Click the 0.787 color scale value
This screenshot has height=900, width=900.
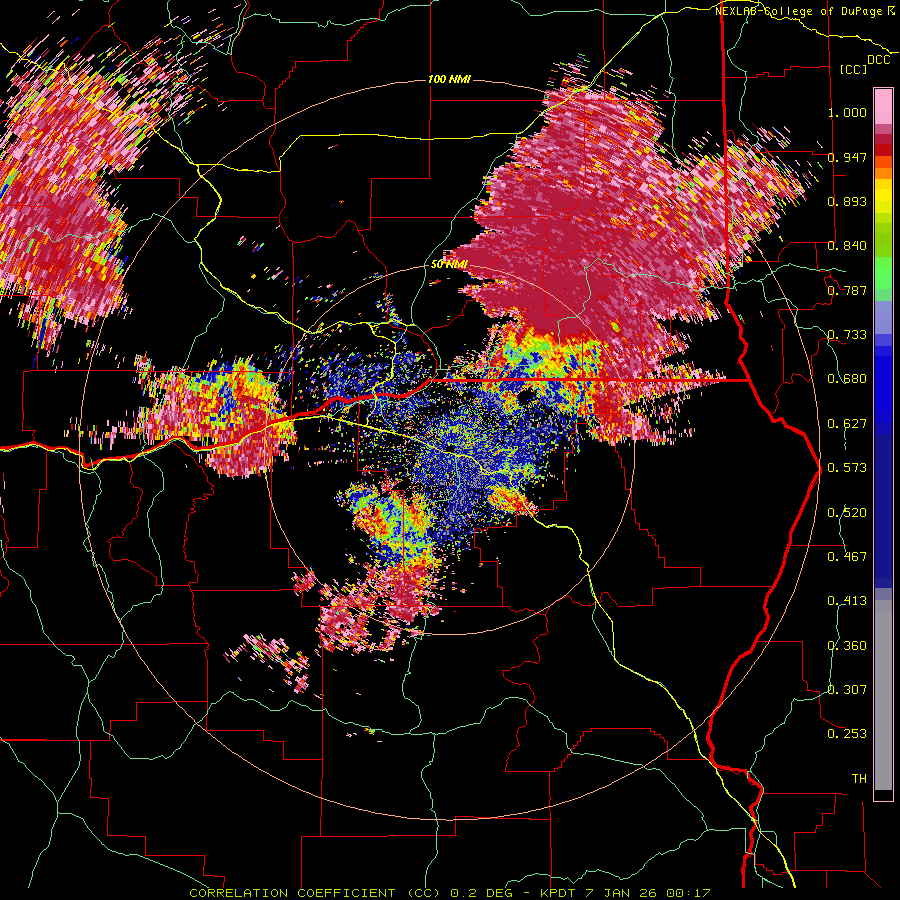click(x=847, y=290)
